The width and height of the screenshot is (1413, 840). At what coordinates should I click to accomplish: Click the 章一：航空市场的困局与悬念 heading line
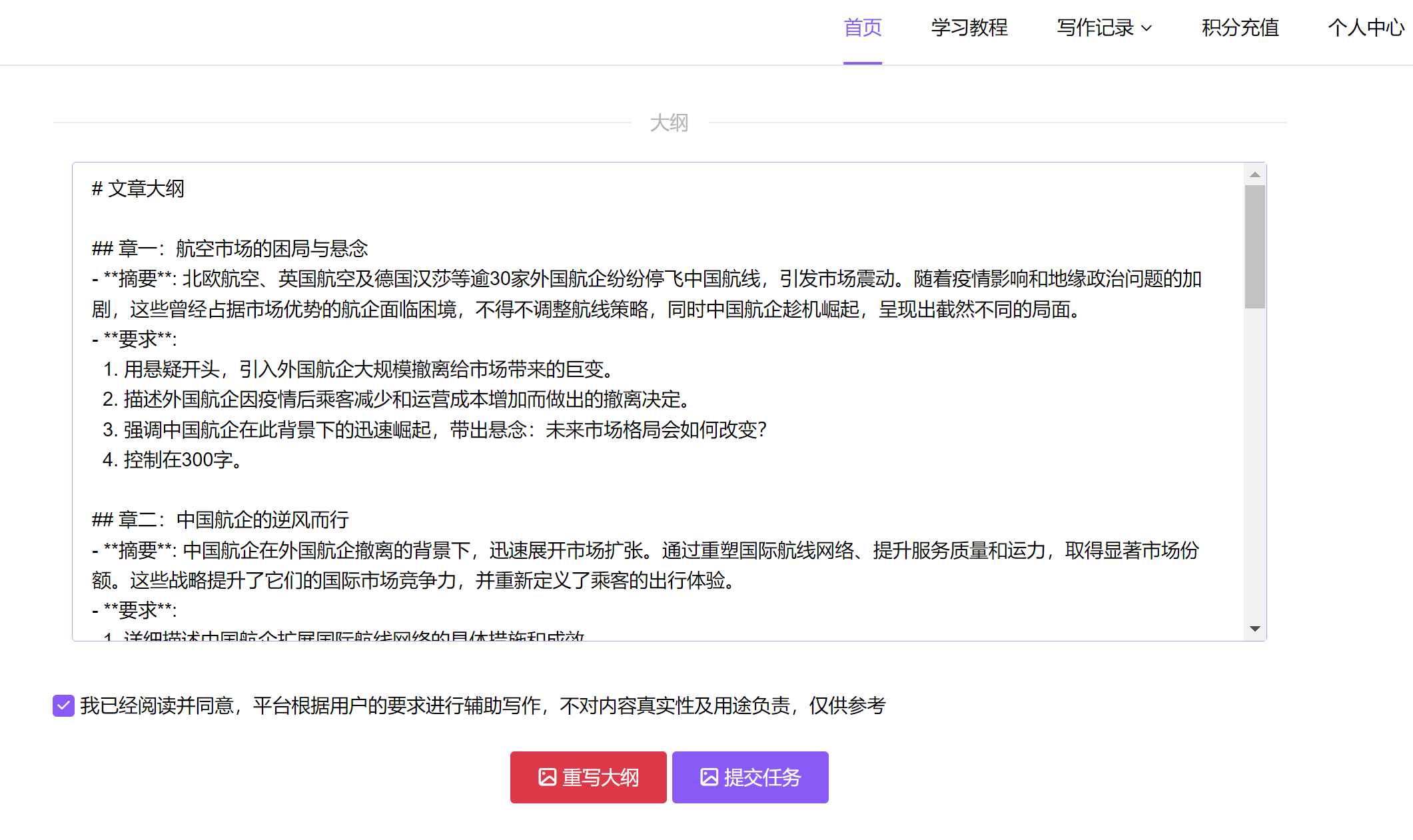[230, 248]
